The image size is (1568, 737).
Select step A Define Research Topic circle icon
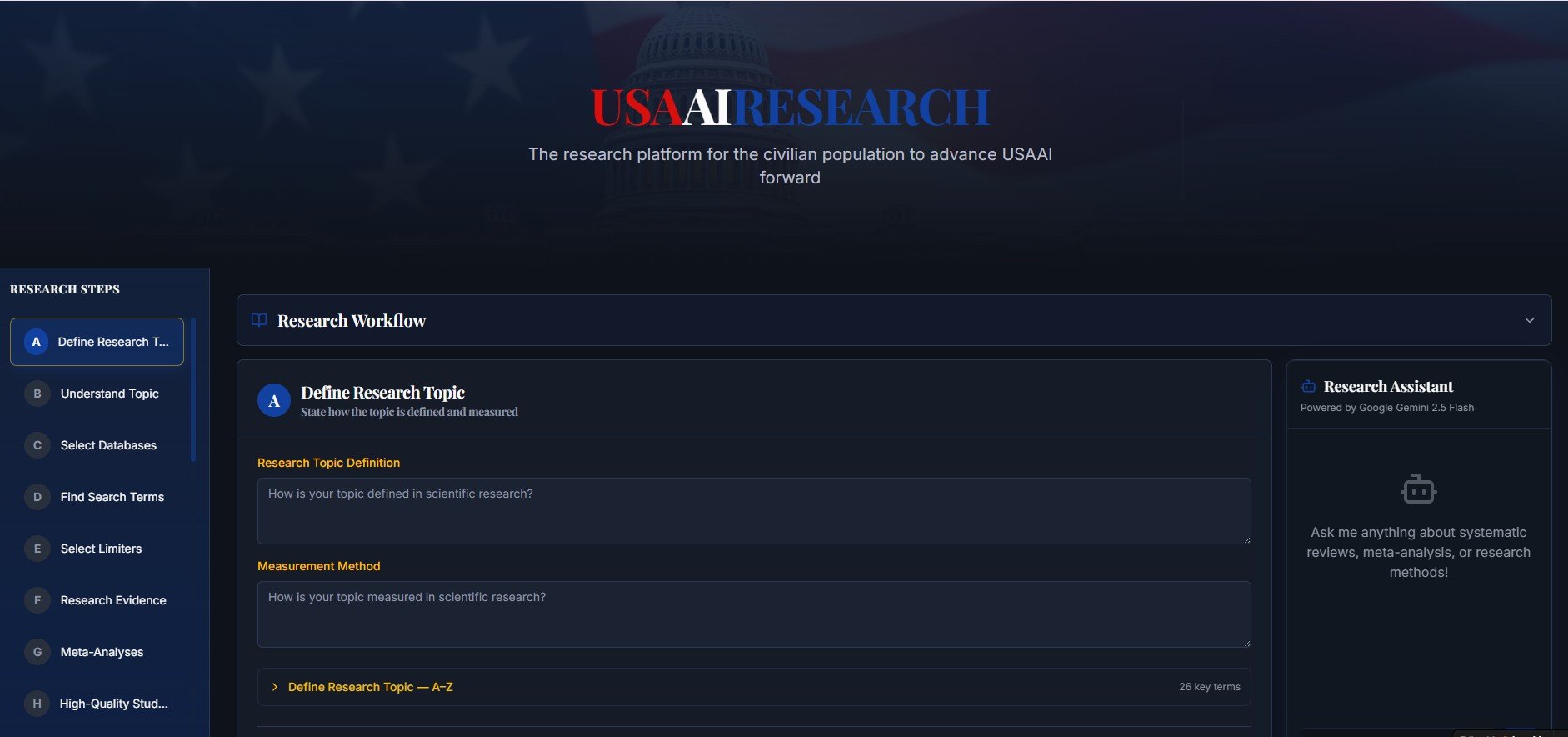tap(36, 342)
